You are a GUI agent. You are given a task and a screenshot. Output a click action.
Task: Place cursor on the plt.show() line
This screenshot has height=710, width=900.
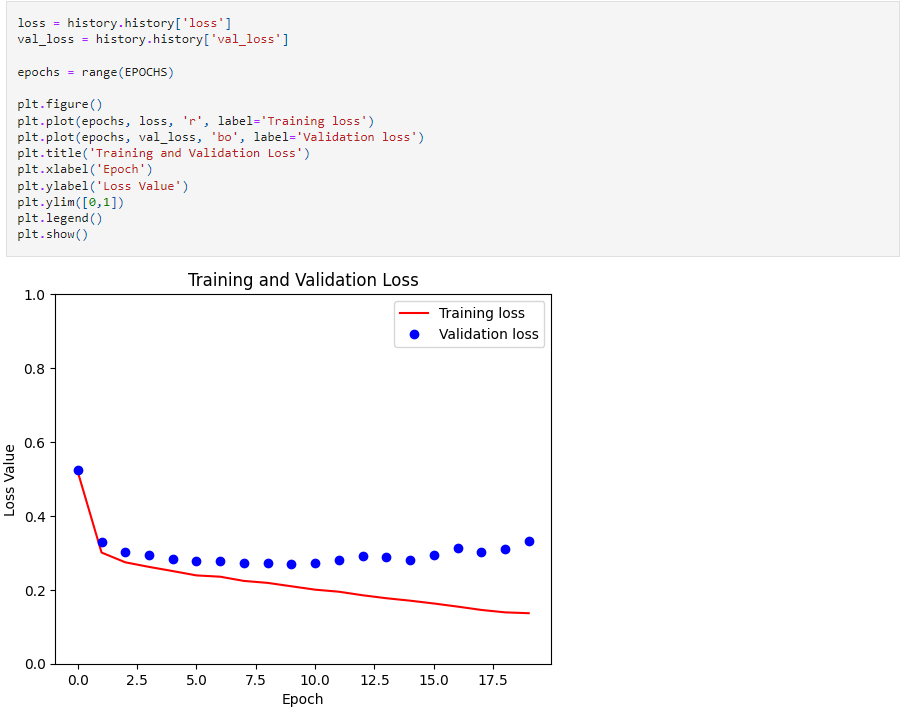(x=52, y=234)
